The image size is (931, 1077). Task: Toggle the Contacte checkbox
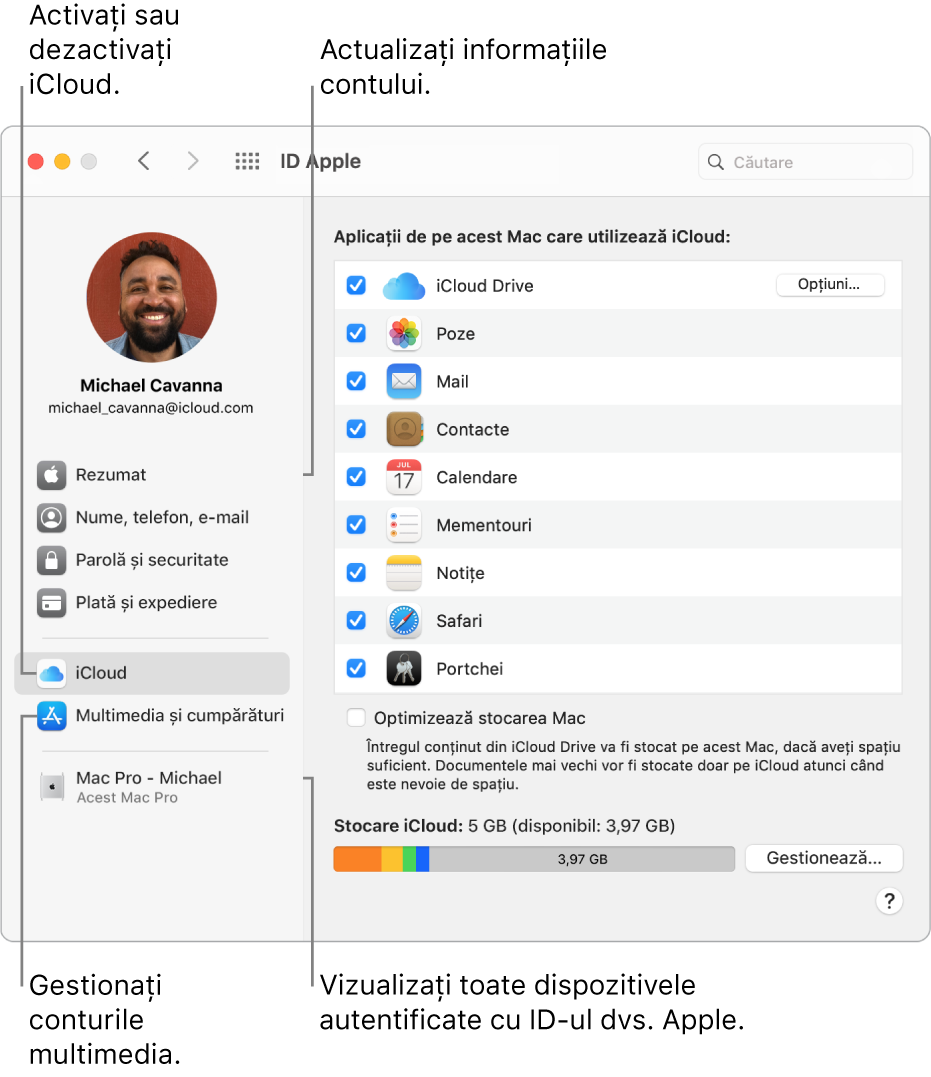pyautogui.click(x=356, y=429)
